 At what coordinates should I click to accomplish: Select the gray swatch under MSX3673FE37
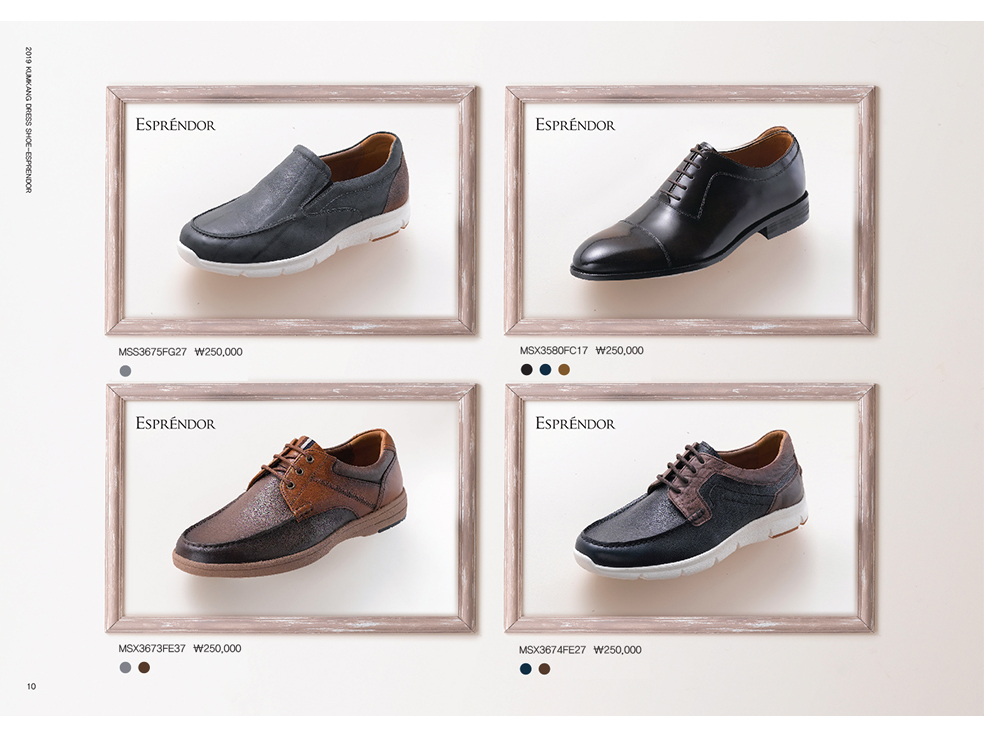[x=126, y=668]
